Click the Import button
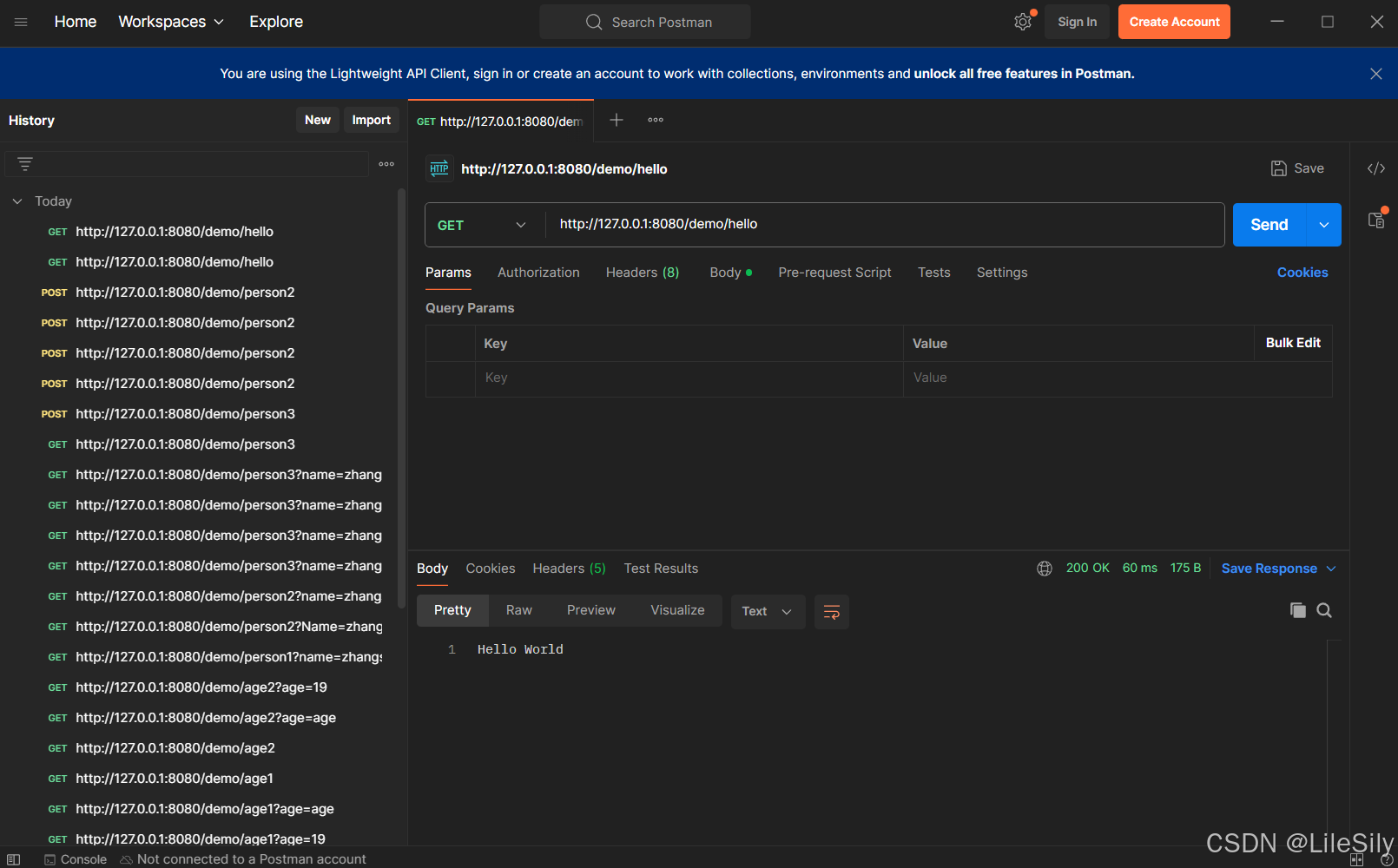Screen dimensions: 1398x868 (371, 121)
